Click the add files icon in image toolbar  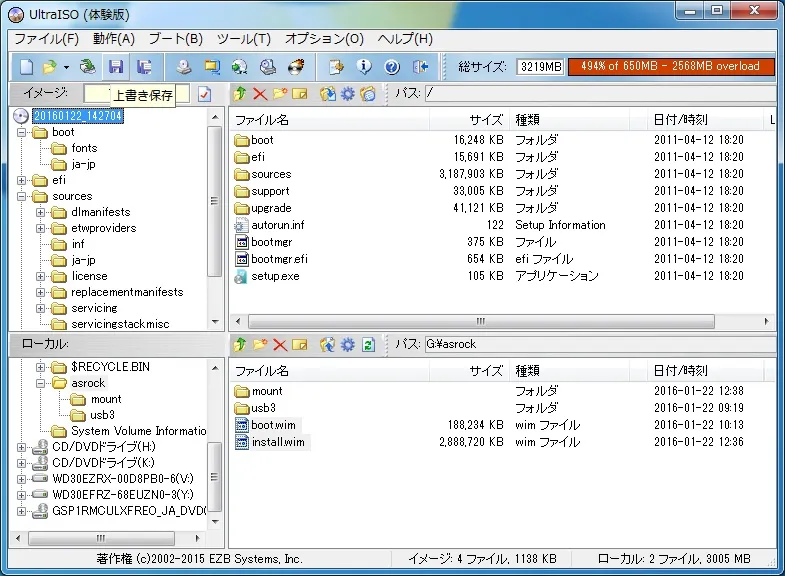pos(327,94)
